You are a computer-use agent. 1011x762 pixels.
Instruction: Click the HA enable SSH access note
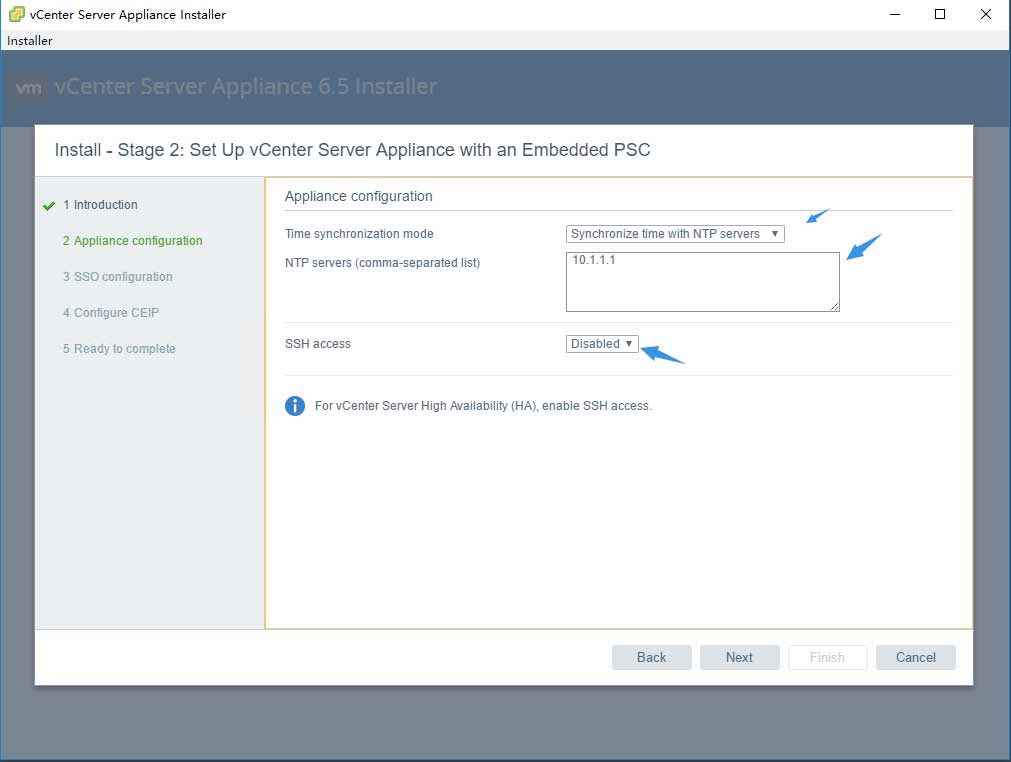(x=483, y=405)
